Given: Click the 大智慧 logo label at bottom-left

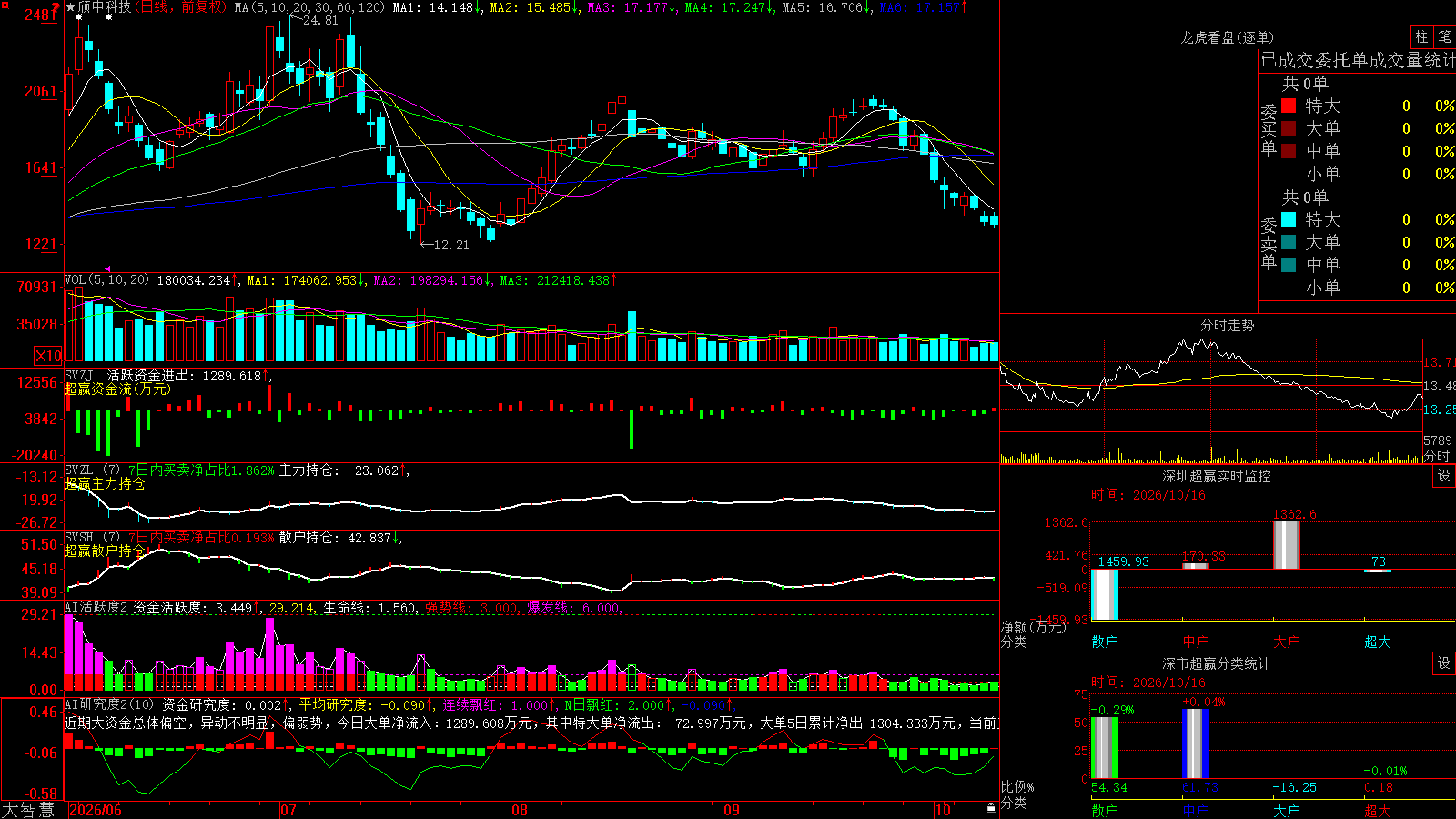Looking at the screenshot, I should tap(28, 810).
